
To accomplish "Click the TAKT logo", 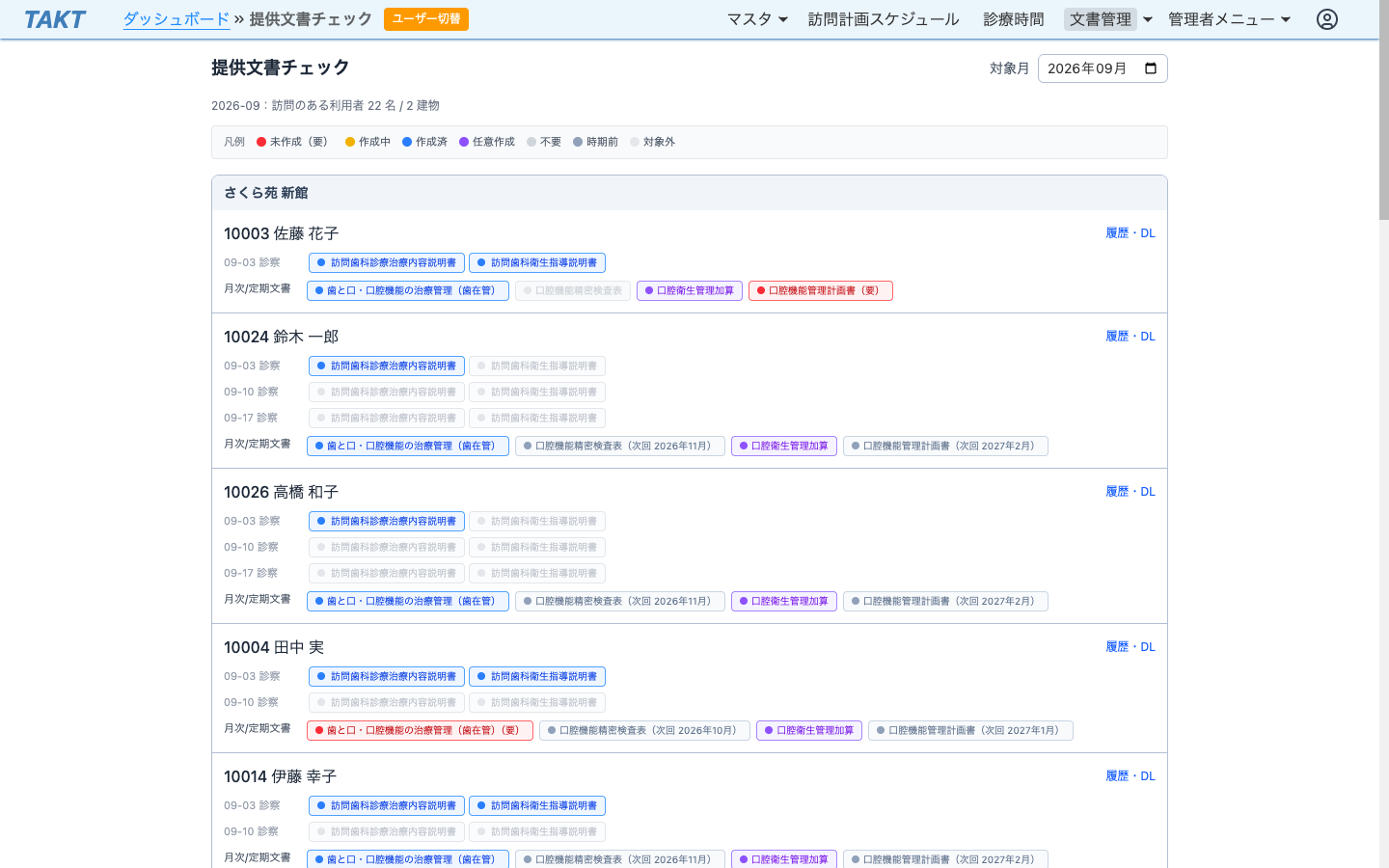I will [55, 19].
